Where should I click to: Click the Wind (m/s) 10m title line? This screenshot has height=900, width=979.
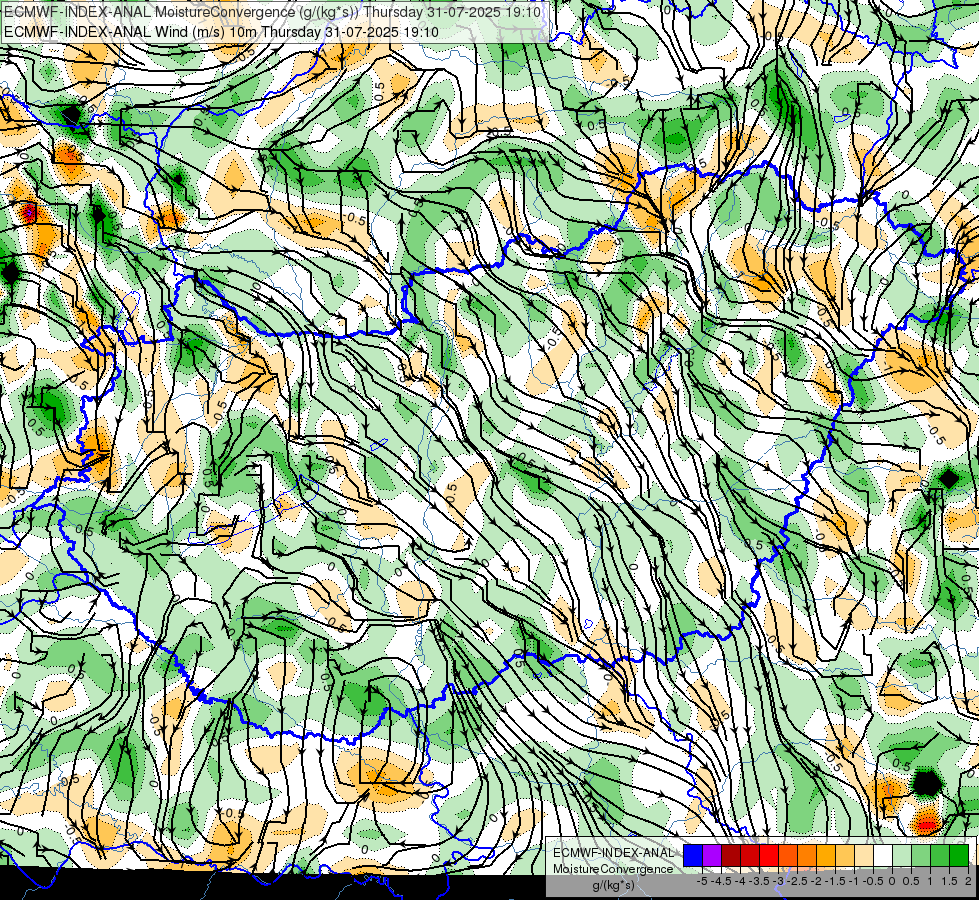point(222,32)
